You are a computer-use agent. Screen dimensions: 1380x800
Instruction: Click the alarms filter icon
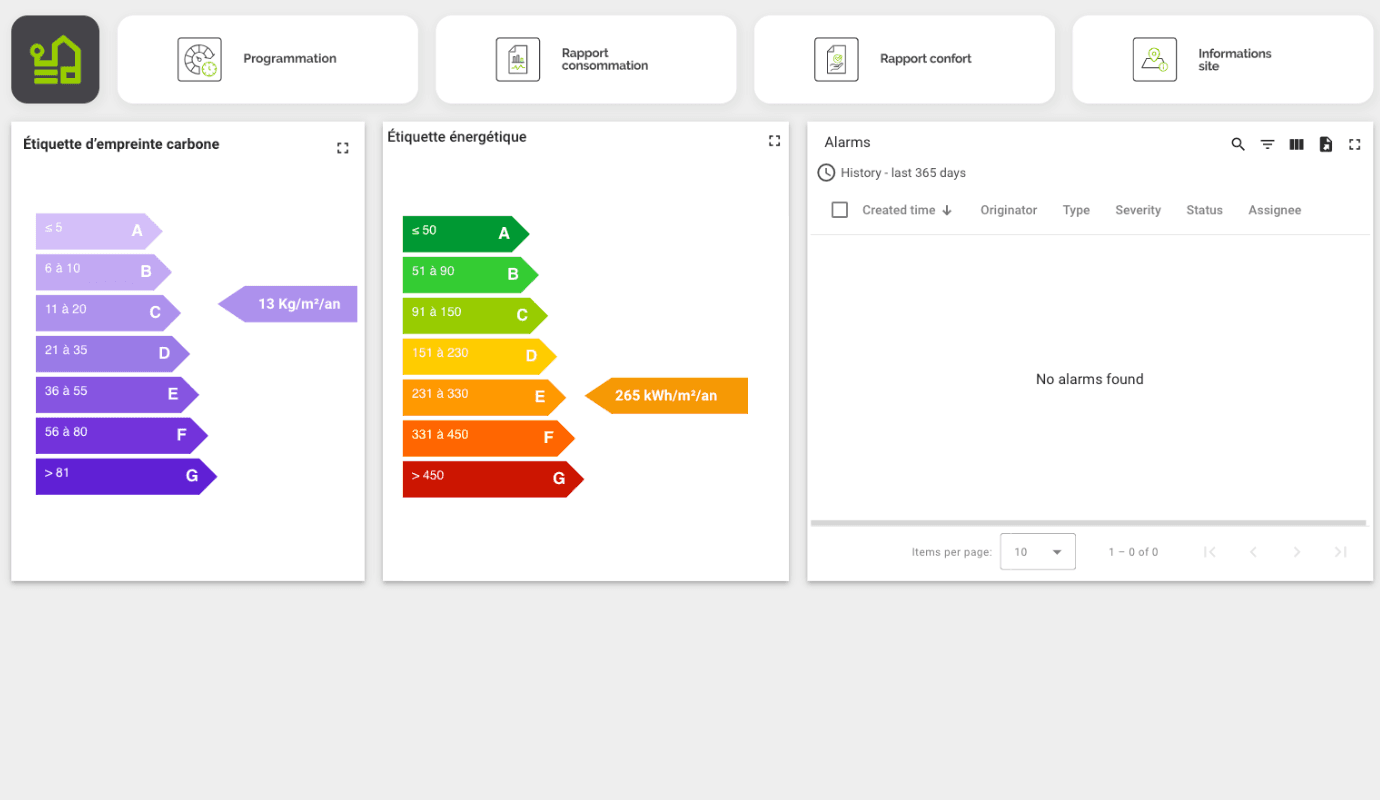(x=1267, y=144)
